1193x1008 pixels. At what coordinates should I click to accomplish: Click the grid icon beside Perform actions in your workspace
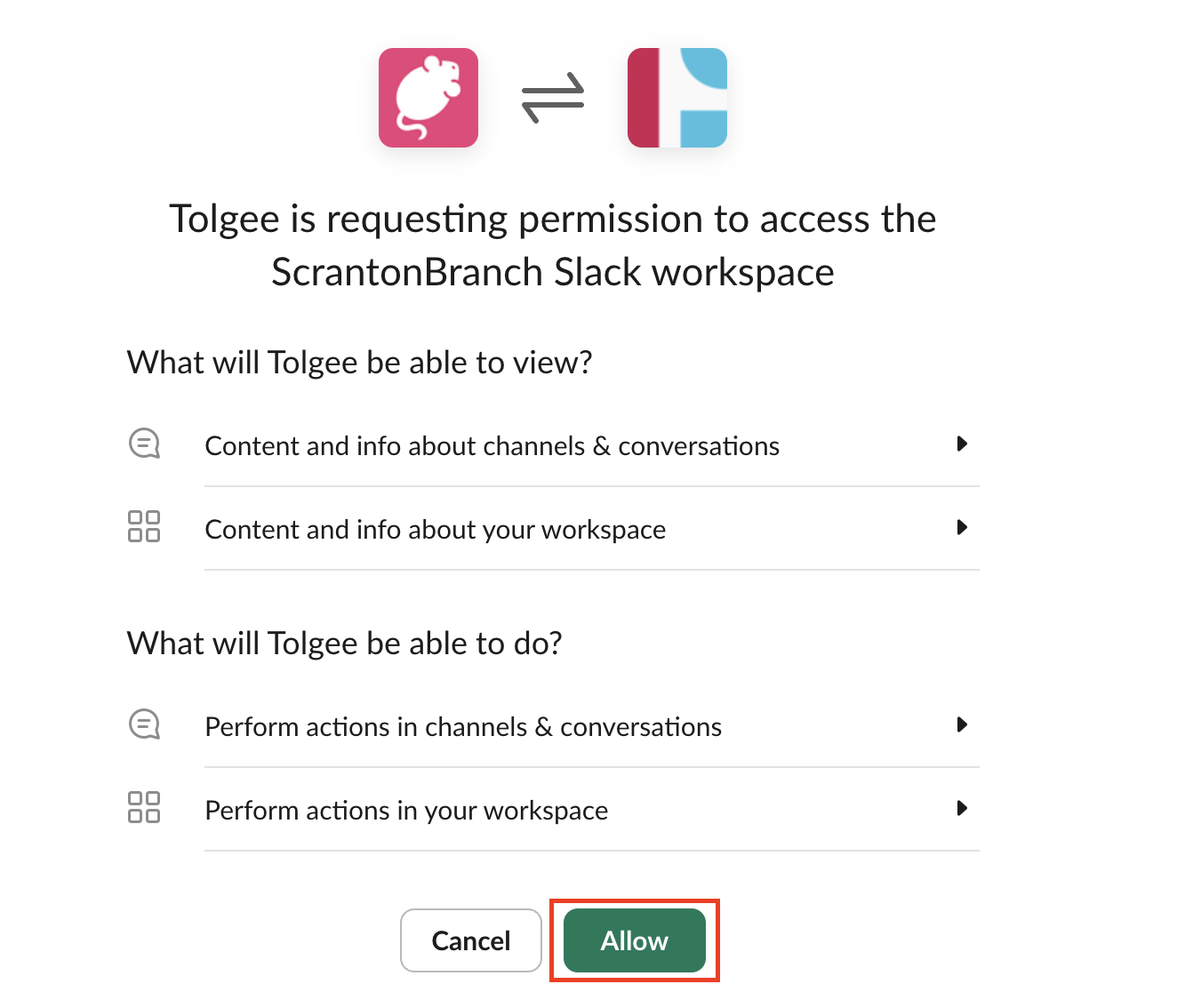144,807
